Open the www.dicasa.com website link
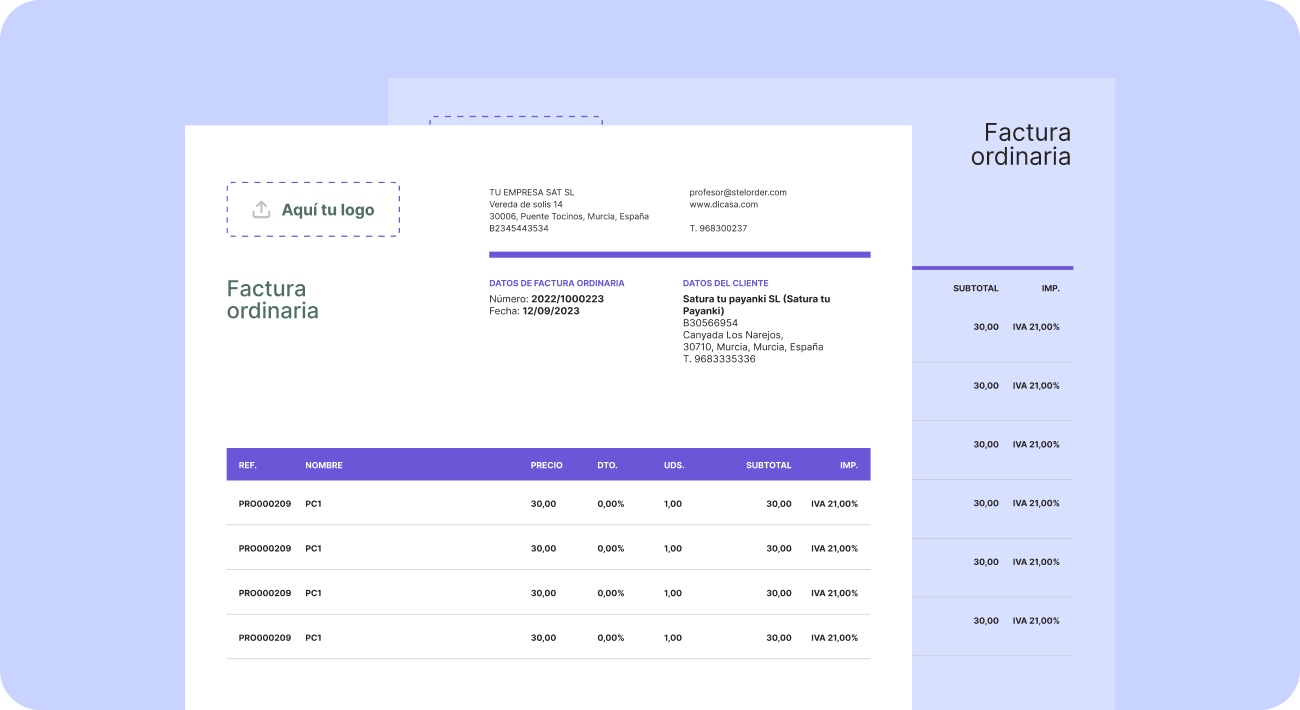 (x=723, y=204)
